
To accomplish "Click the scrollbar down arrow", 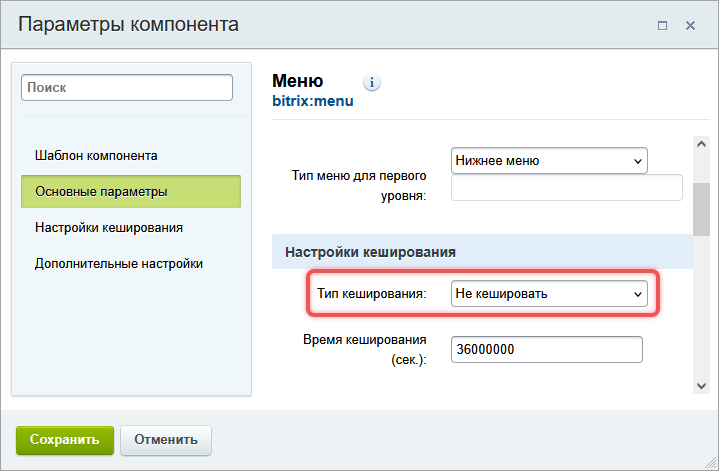I will [701, 384].
